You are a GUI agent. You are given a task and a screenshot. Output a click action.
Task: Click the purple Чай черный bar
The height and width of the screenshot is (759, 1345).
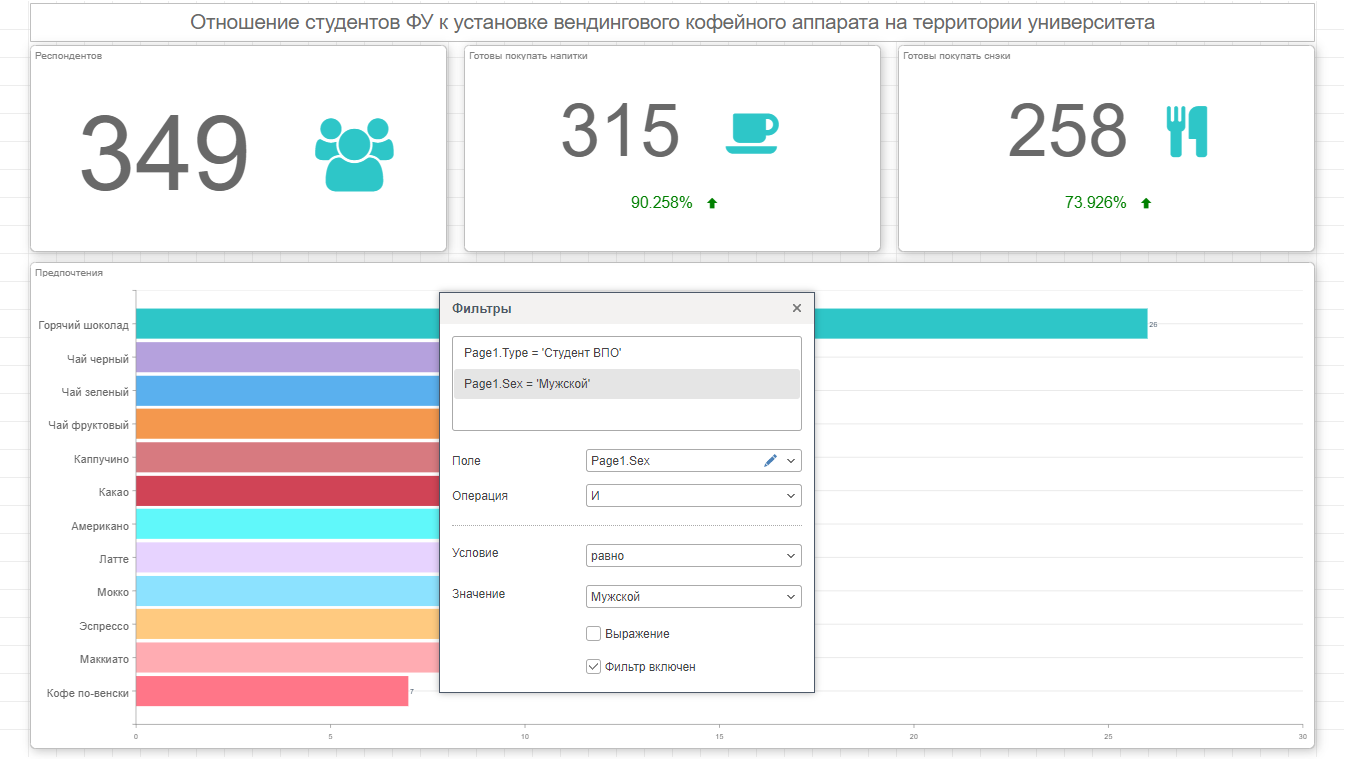(x=286, y=358)
